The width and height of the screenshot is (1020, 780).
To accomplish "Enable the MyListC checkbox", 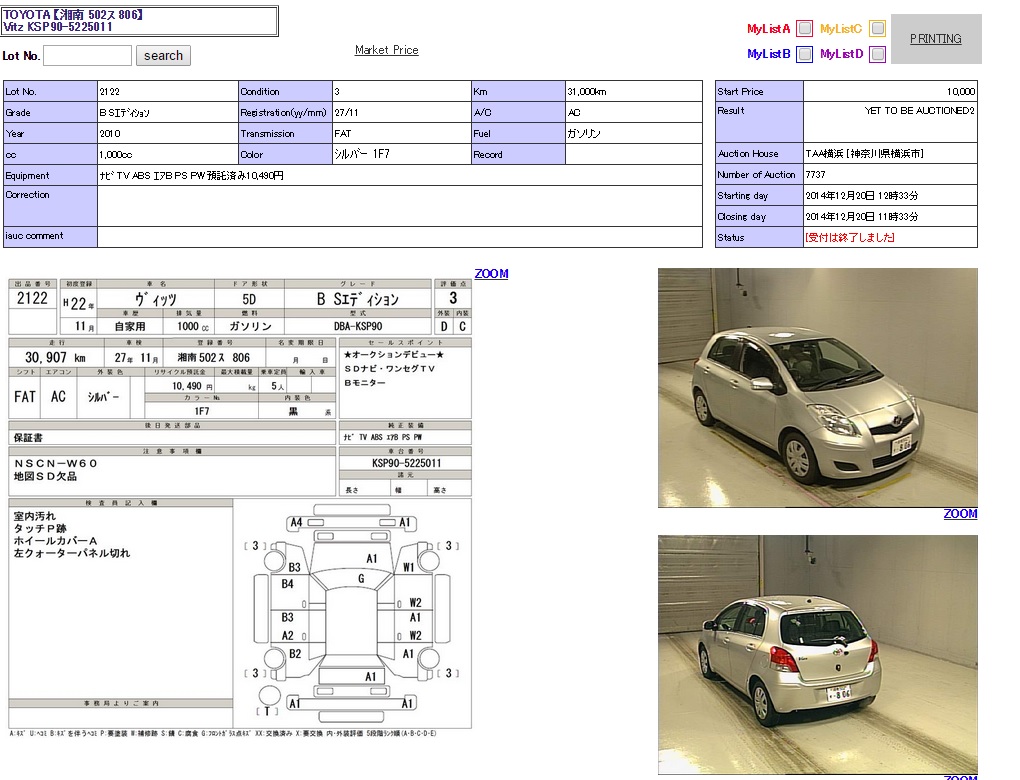I will [x=877, y=29].
